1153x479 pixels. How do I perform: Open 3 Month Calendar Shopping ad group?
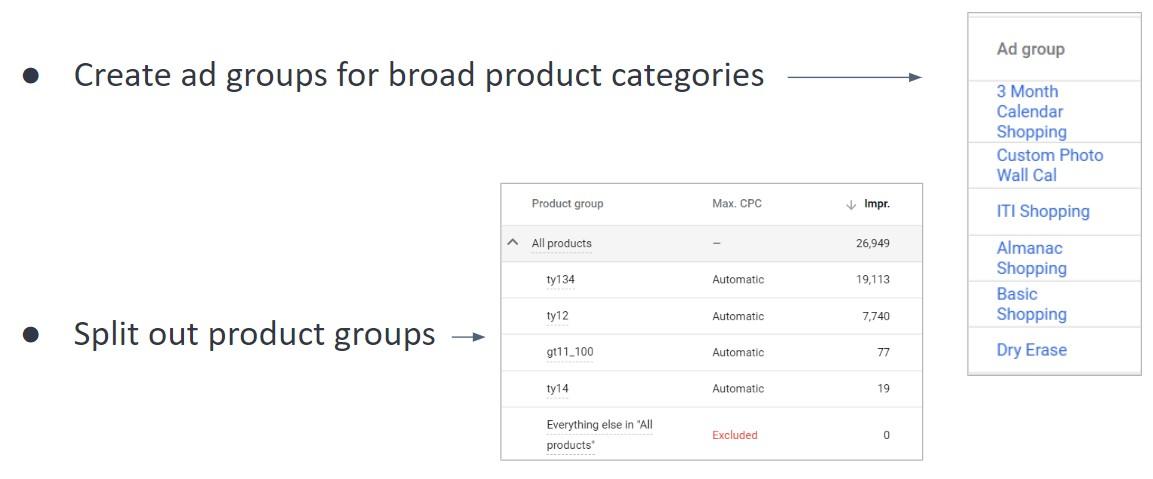pyautogui.click(x=1031, y=111)
